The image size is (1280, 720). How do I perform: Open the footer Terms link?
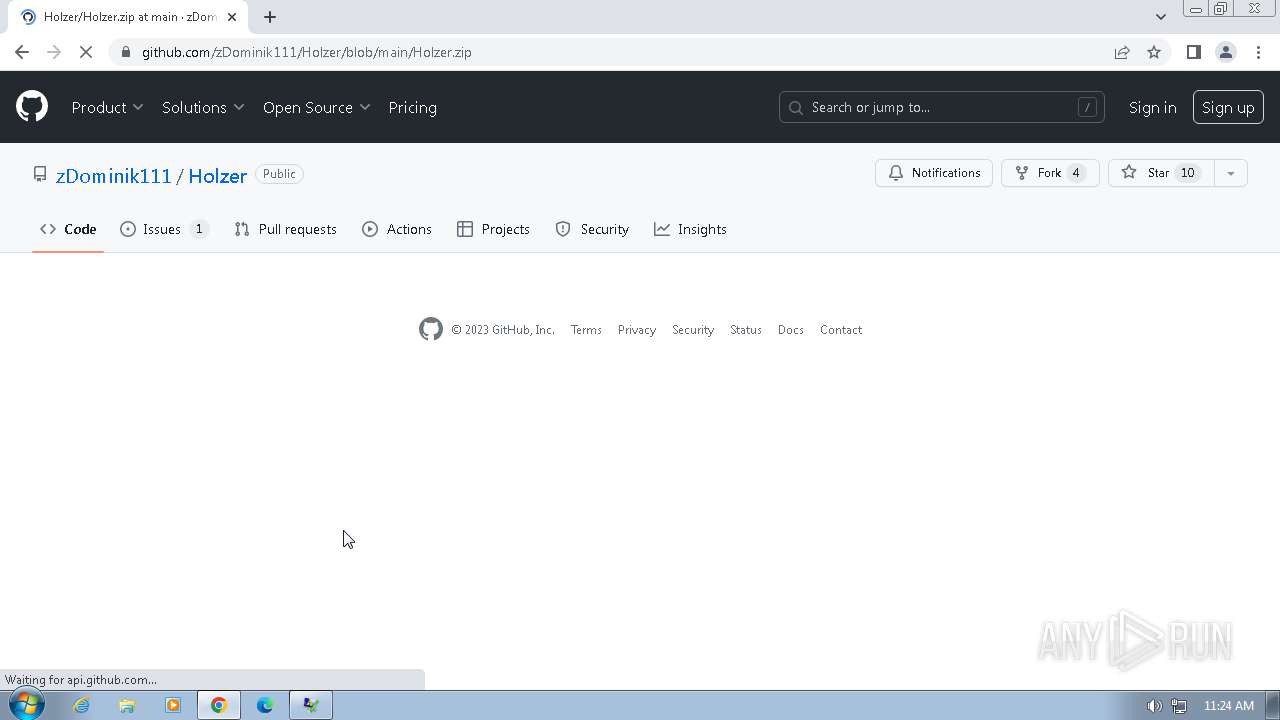(586, 330)
